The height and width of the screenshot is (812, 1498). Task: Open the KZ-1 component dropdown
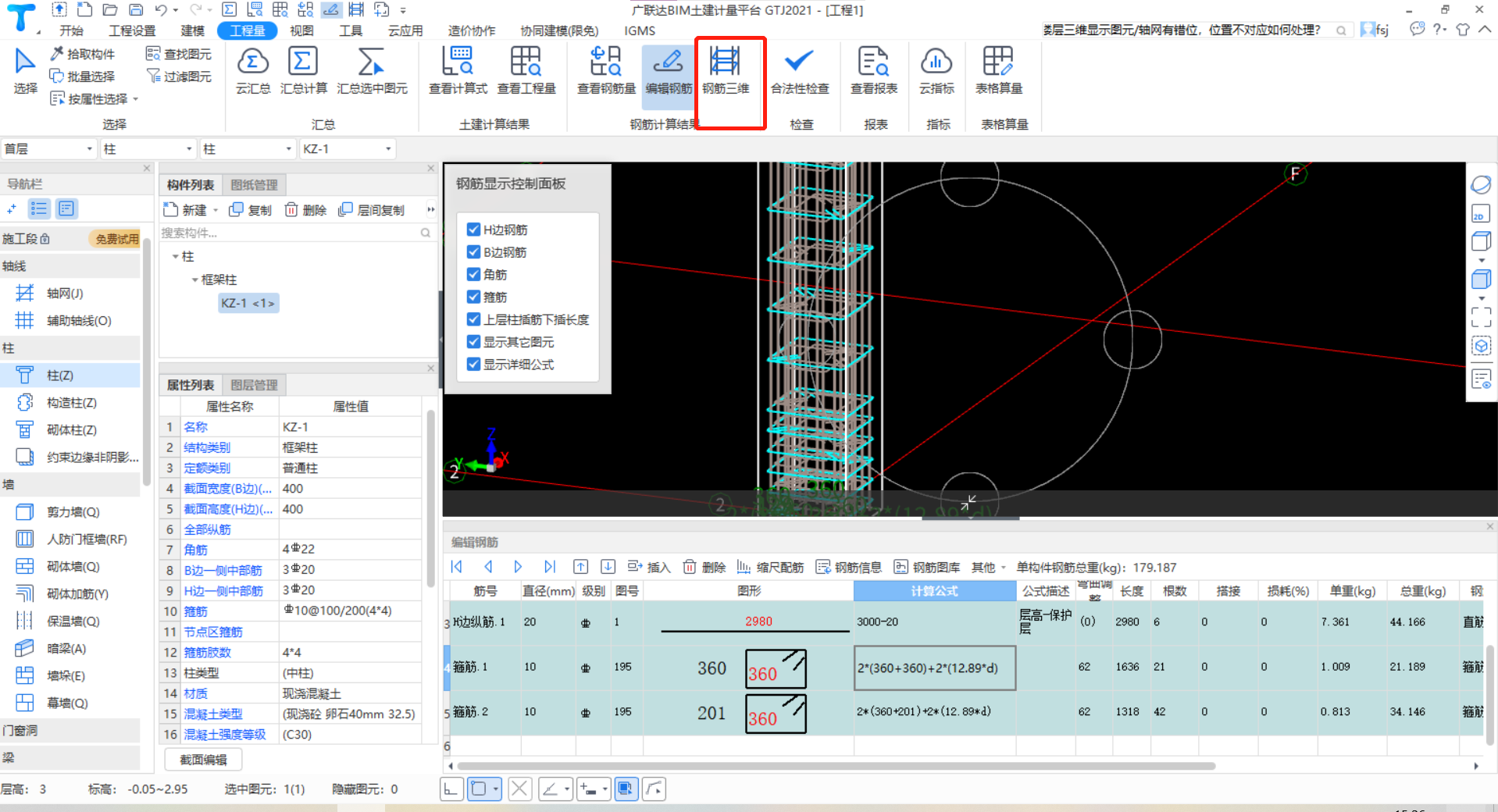(348, 148)
